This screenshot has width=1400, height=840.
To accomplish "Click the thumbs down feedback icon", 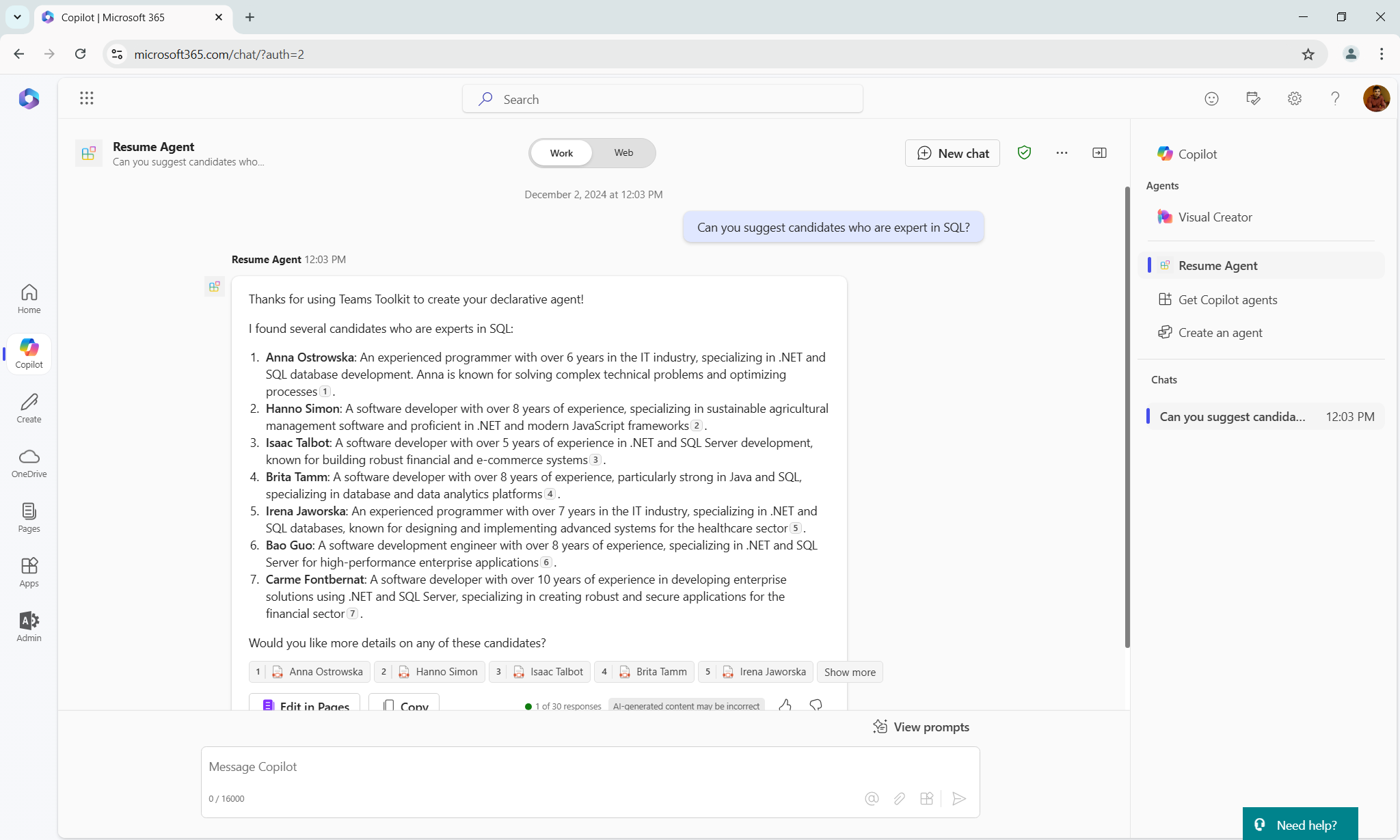I will [816, 705].
